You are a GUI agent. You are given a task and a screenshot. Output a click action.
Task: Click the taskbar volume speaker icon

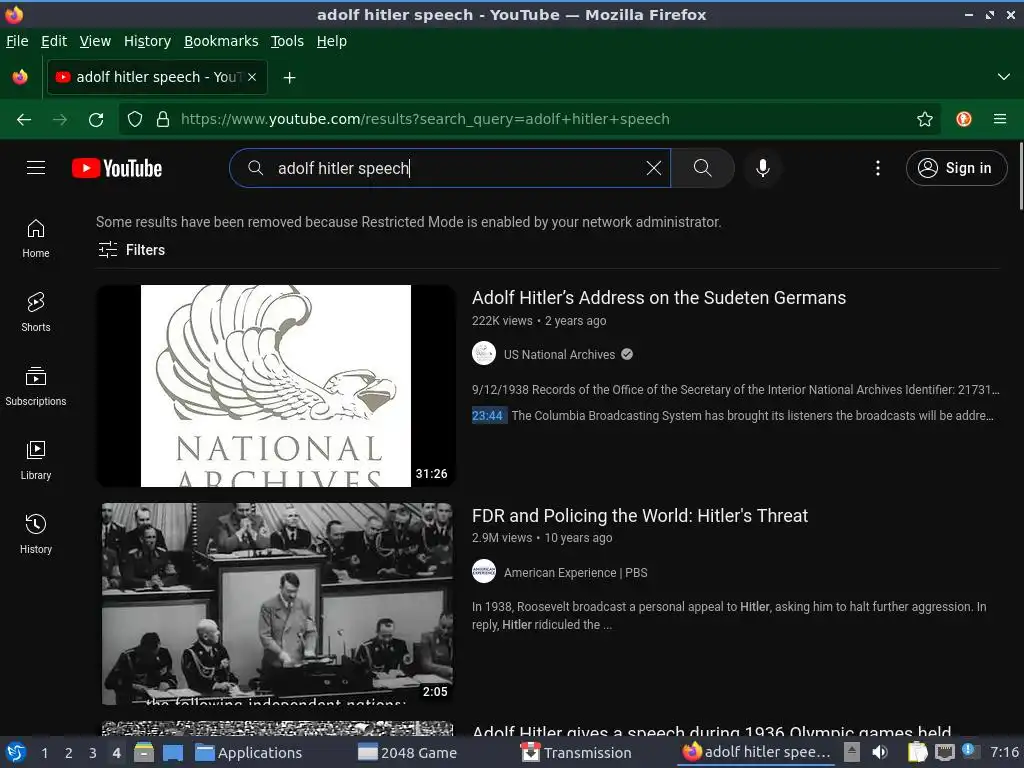tap(880, 752)
